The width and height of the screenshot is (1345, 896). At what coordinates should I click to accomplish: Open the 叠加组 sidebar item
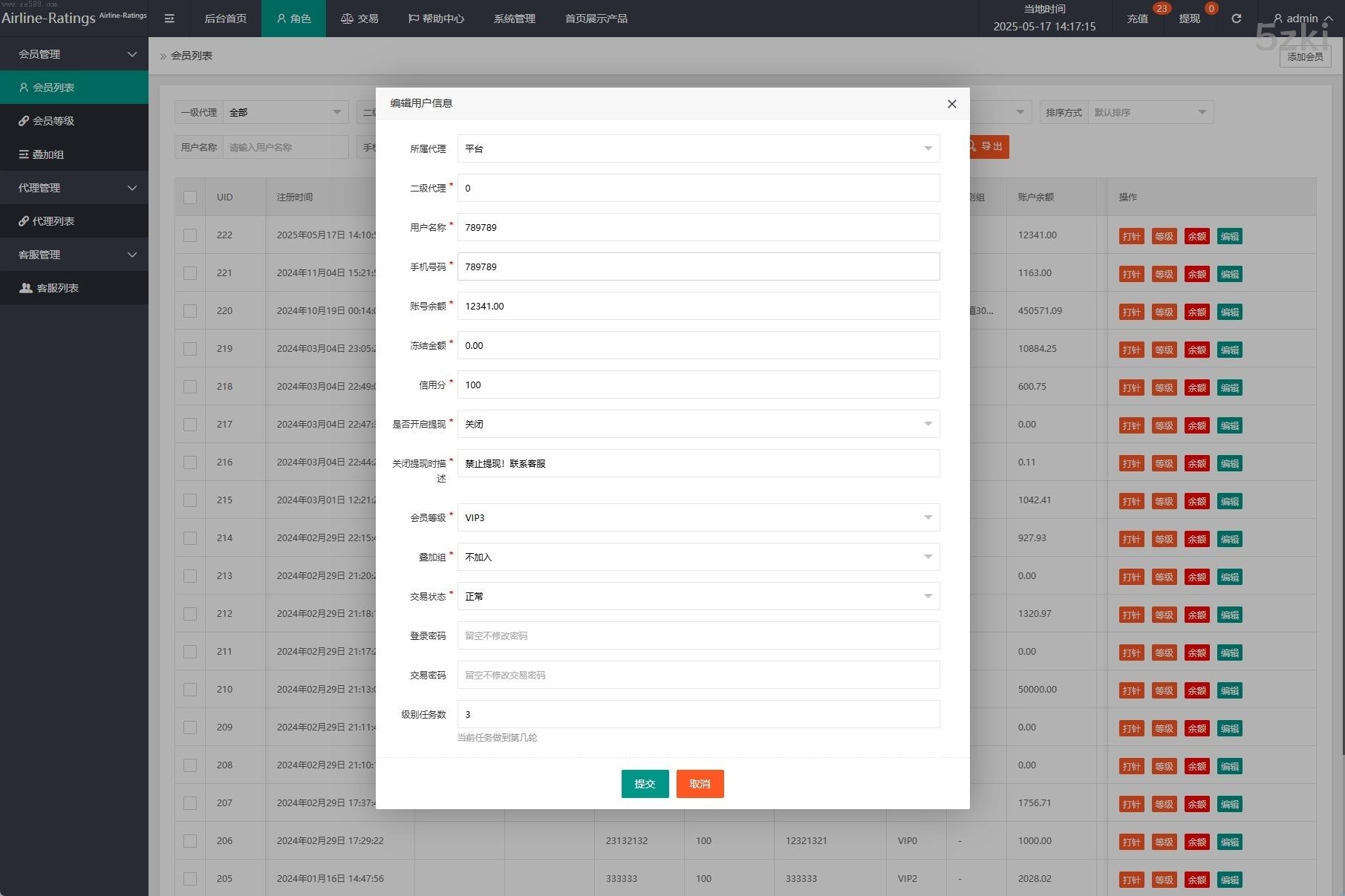[74, 154]
